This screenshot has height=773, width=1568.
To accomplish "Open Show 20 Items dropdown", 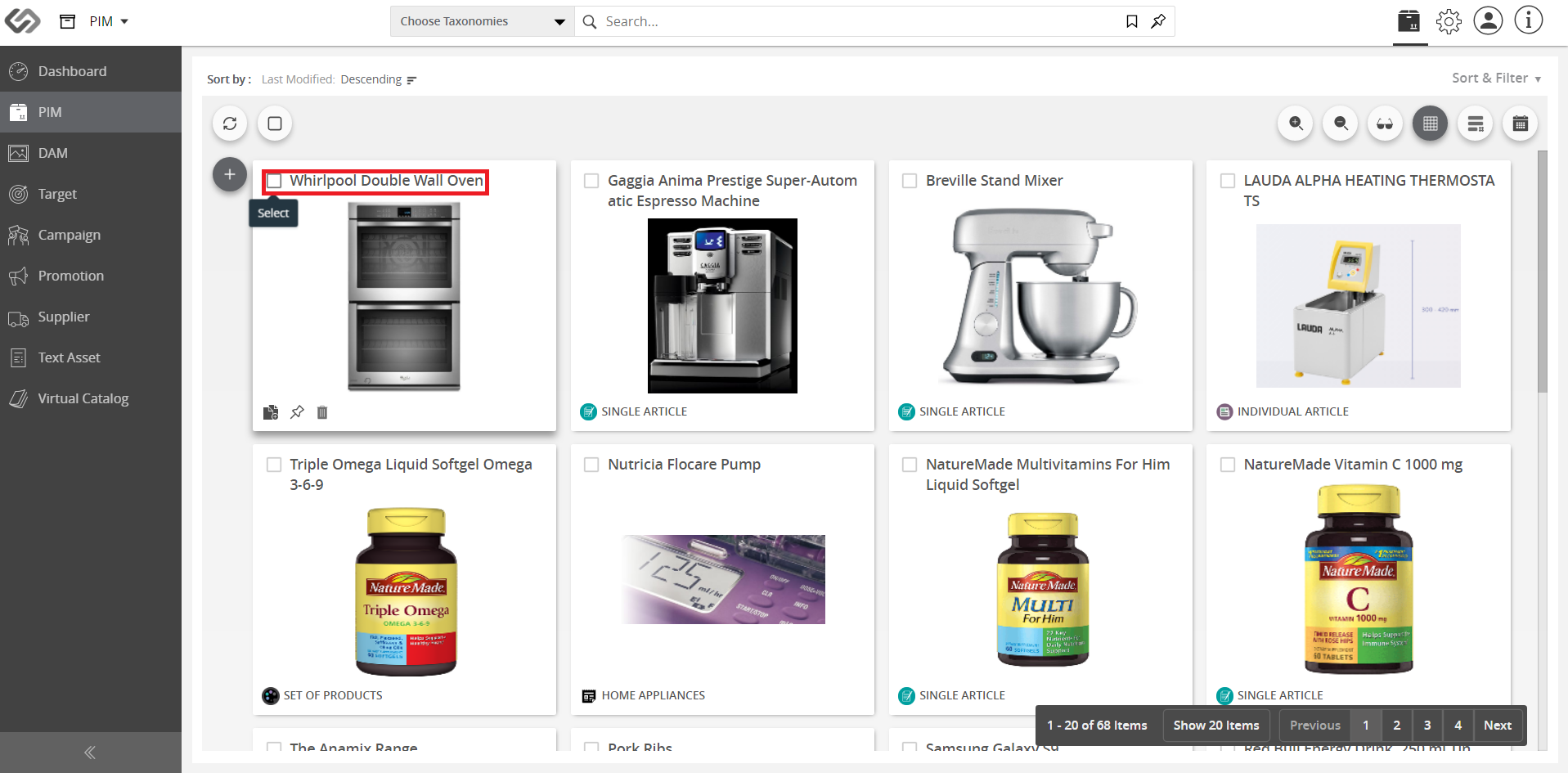I will tap(1216, 726).
